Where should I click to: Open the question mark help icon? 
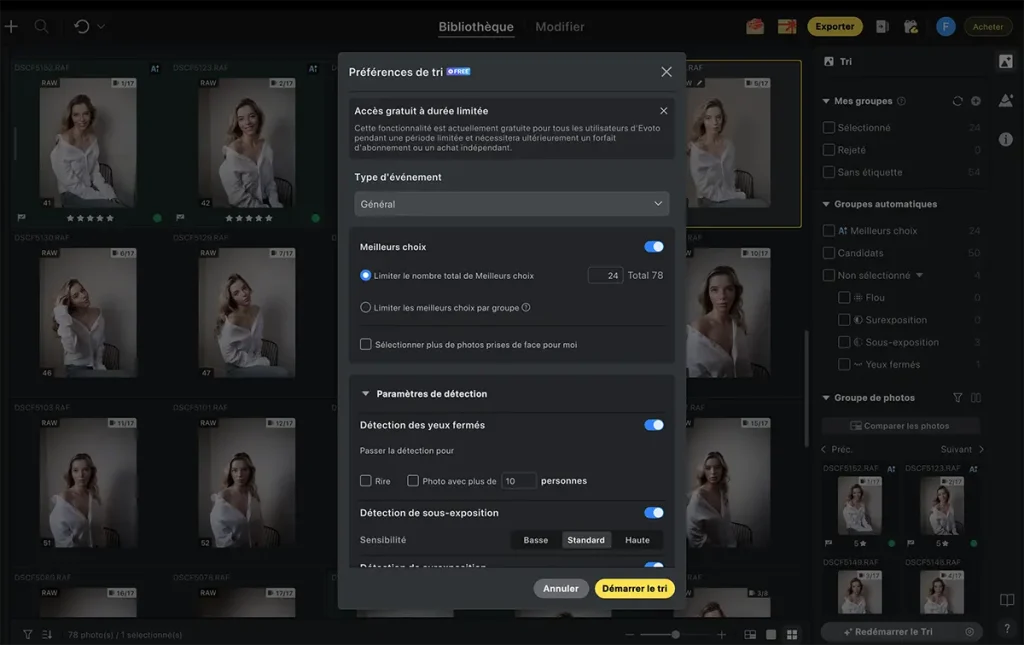coord(1006,629)
